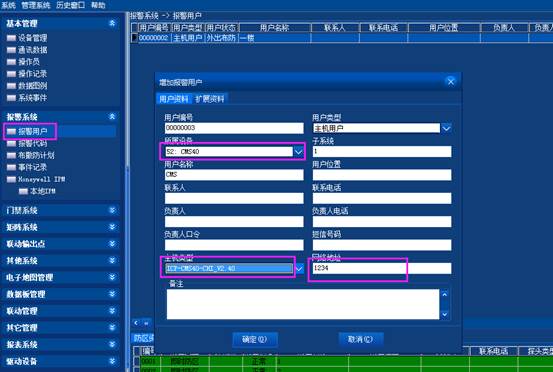This screenshot has height=372, width=553.
Task: Click the 用户名称 field containing CMS
Action: pos(234,175)
